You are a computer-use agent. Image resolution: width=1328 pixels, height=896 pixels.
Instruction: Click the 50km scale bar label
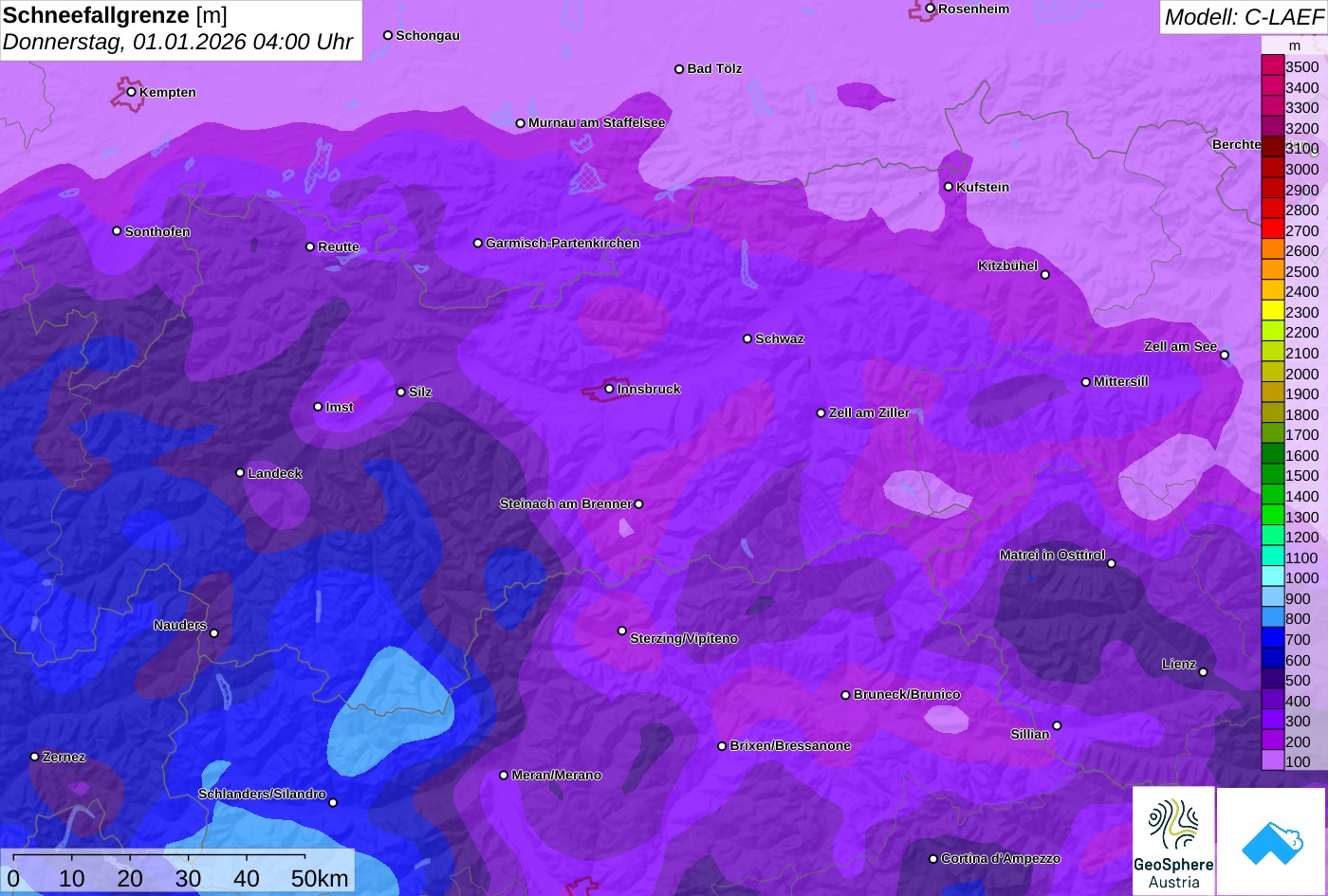click(x=320, y=879)
